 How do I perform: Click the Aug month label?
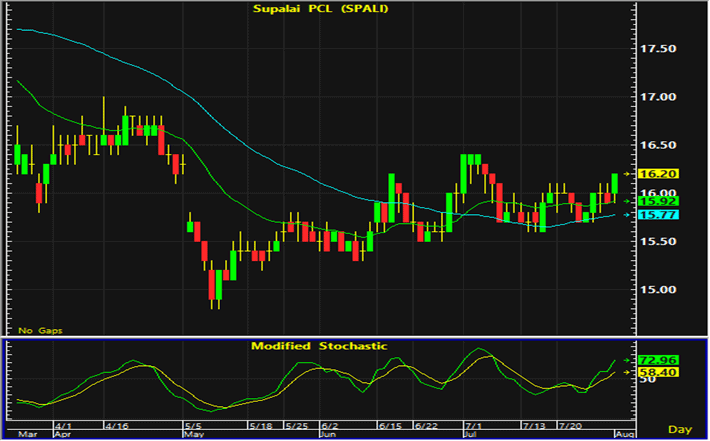[625, 435]
